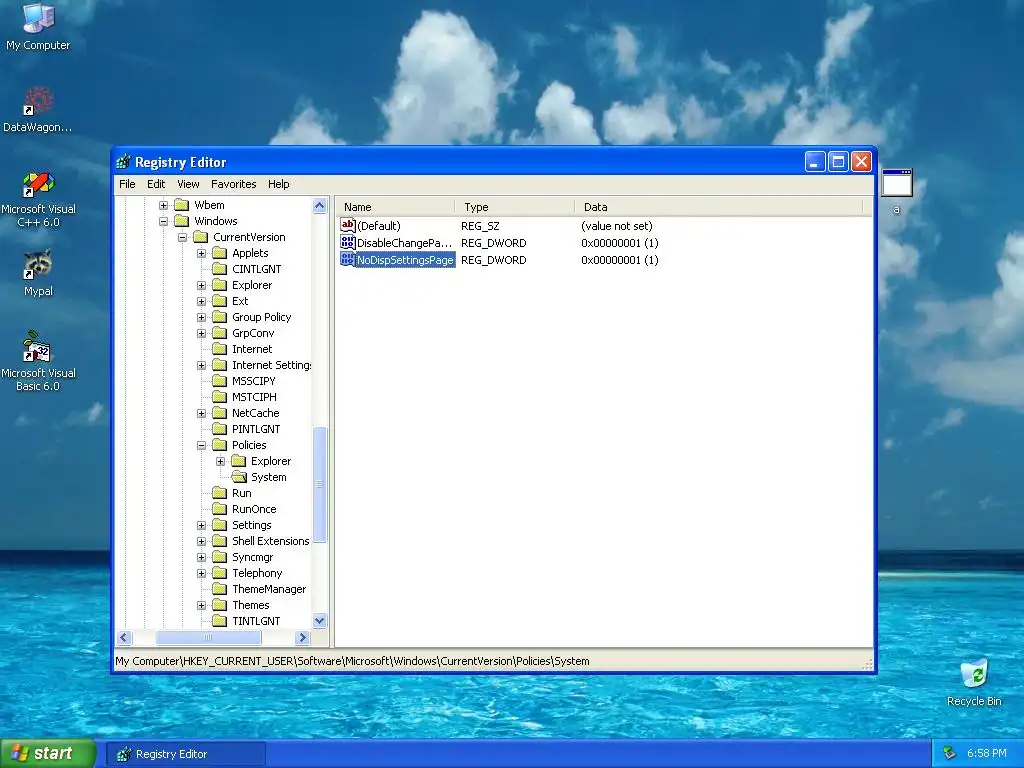1024x768 pixels.
Task: Sort values by the Data column header
Action: click(x=718, y=207)
